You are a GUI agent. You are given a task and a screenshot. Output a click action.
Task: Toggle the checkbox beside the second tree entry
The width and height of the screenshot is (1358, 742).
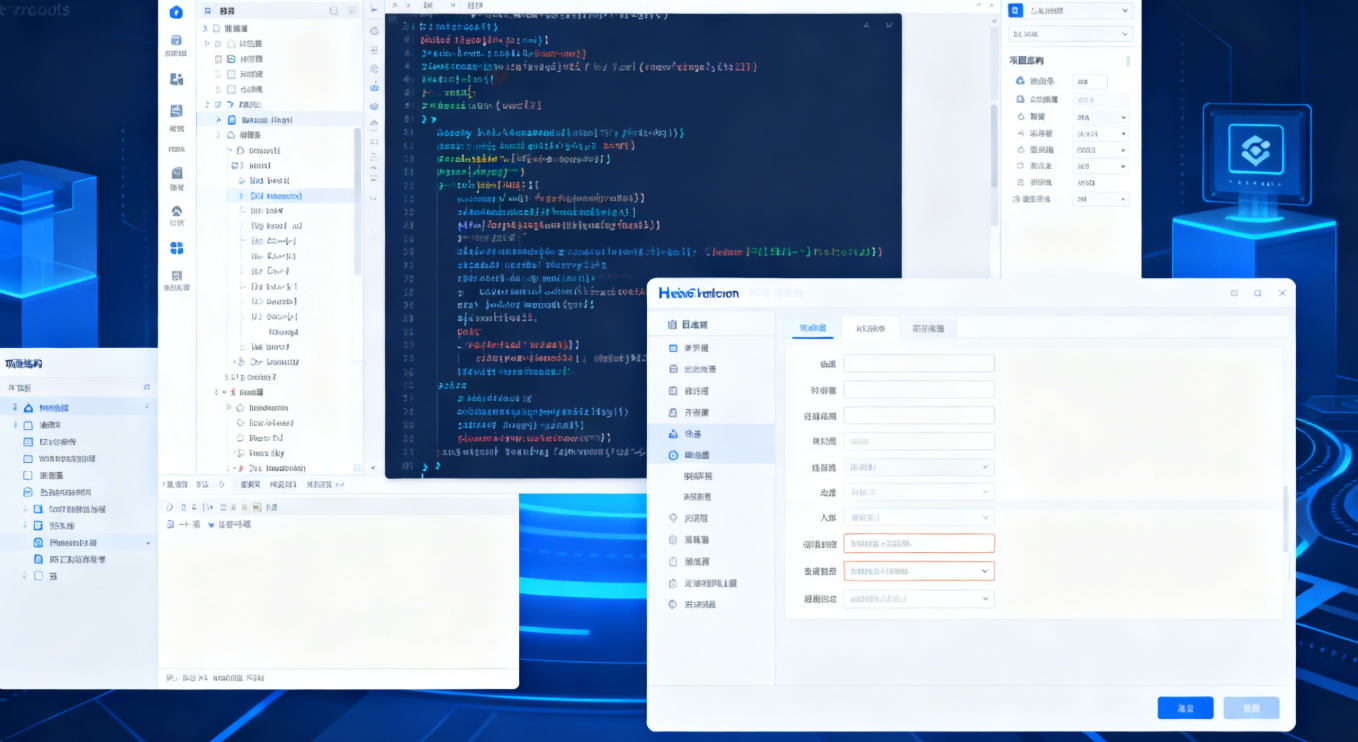(x=217, y=44)
